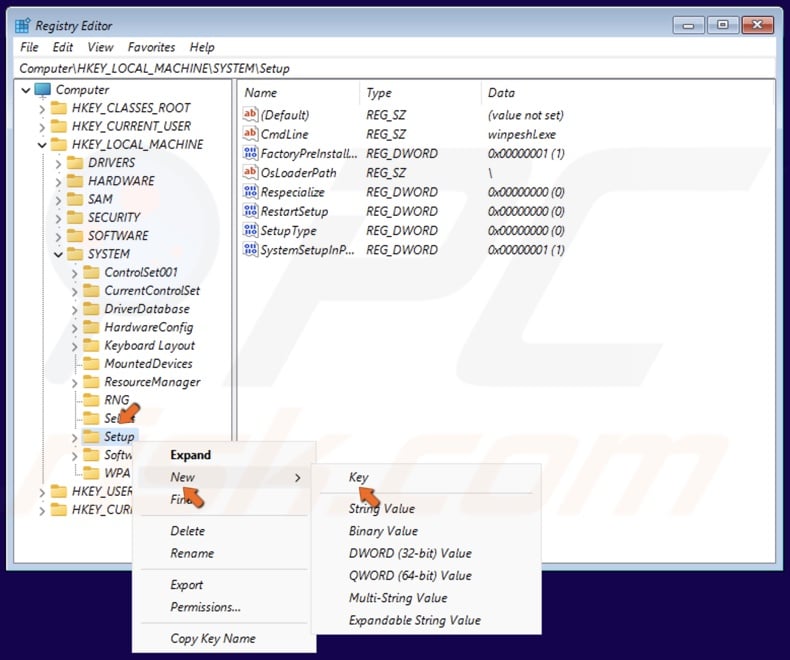Click the string icon beside CmdLine value
Screen dimensions: 790x660
pyautogui.click(x=250, y=134)
